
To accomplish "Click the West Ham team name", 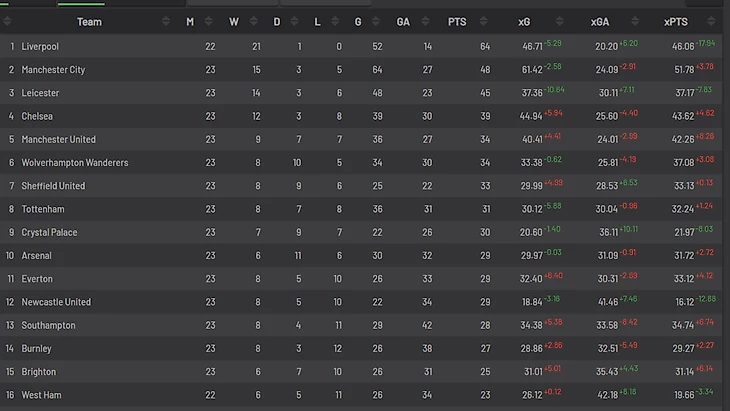I will coord(41,395).
